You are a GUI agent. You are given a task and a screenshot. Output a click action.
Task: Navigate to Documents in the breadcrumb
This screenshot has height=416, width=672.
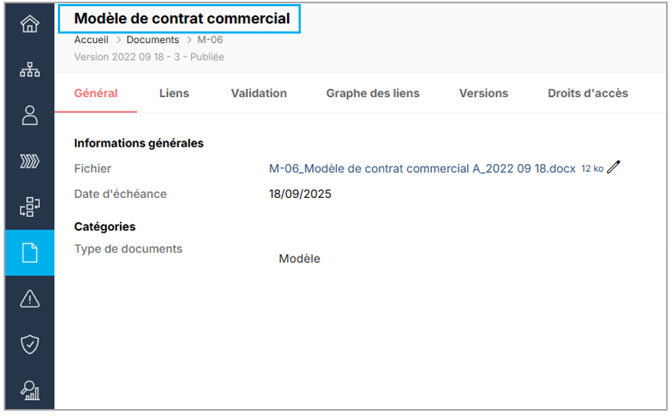pyautogui.click(x=152, y=40)
